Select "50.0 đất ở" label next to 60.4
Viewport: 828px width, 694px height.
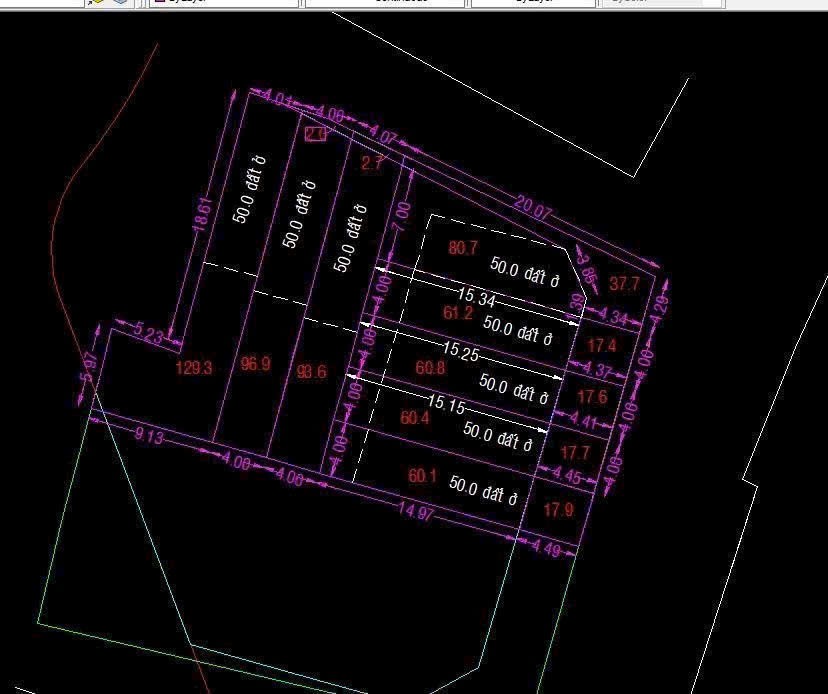pos(497,437)
